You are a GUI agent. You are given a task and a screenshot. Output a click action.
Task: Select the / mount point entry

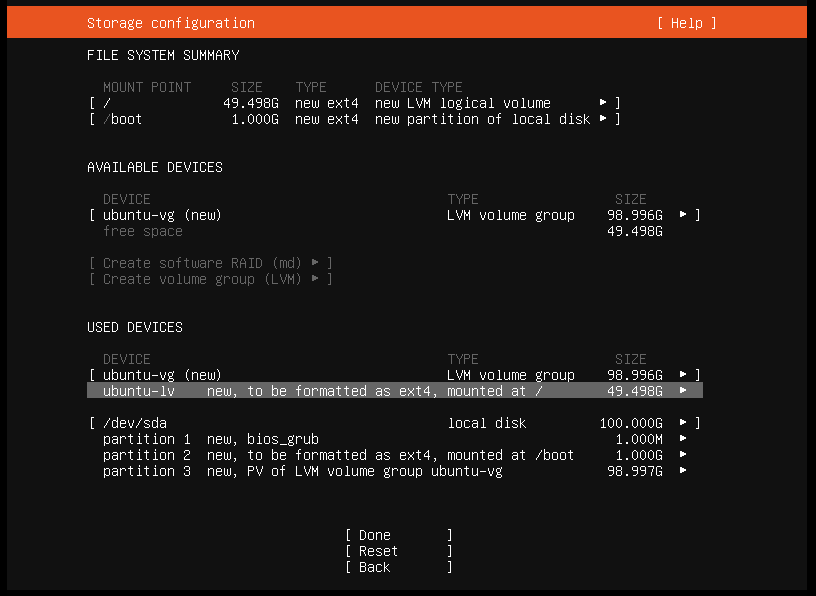107,103
